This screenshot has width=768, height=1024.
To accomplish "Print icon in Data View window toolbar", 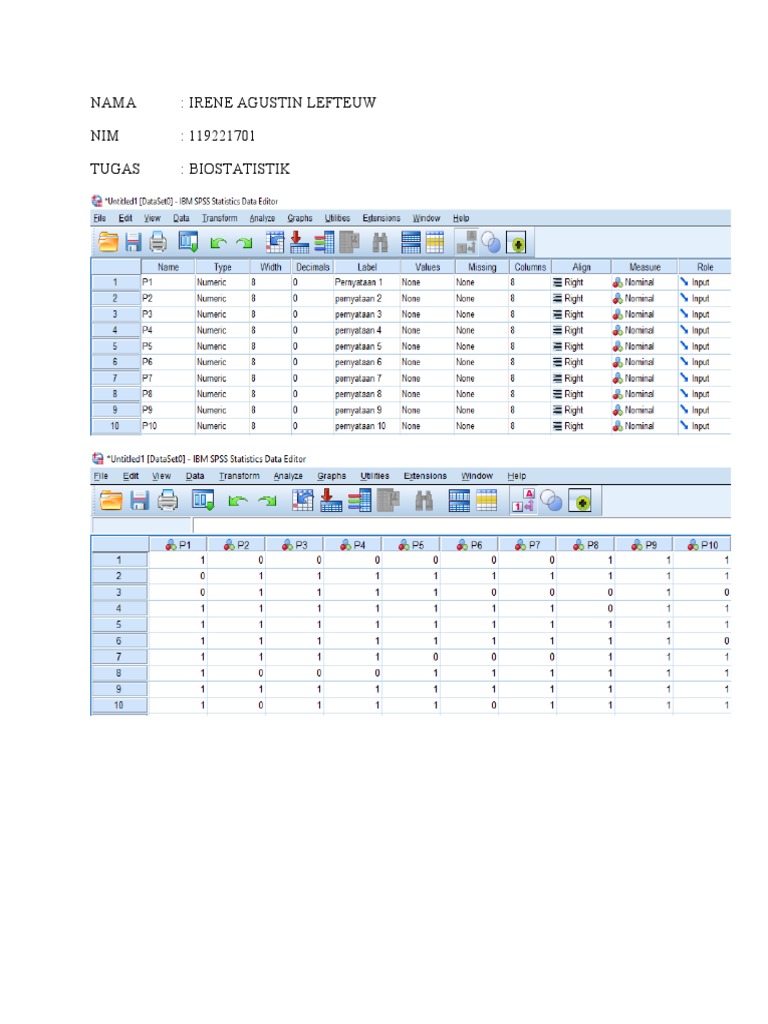I will click(x=168, y=501).
